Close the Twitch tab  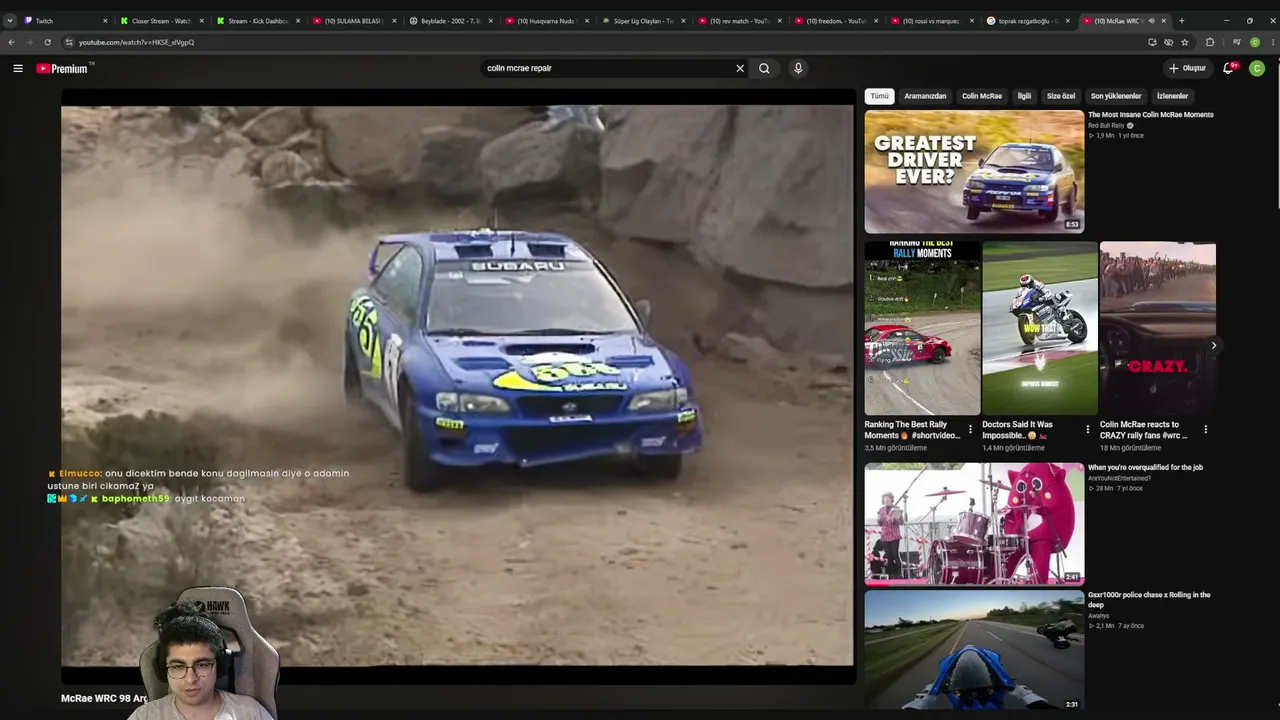pos(105,21)
